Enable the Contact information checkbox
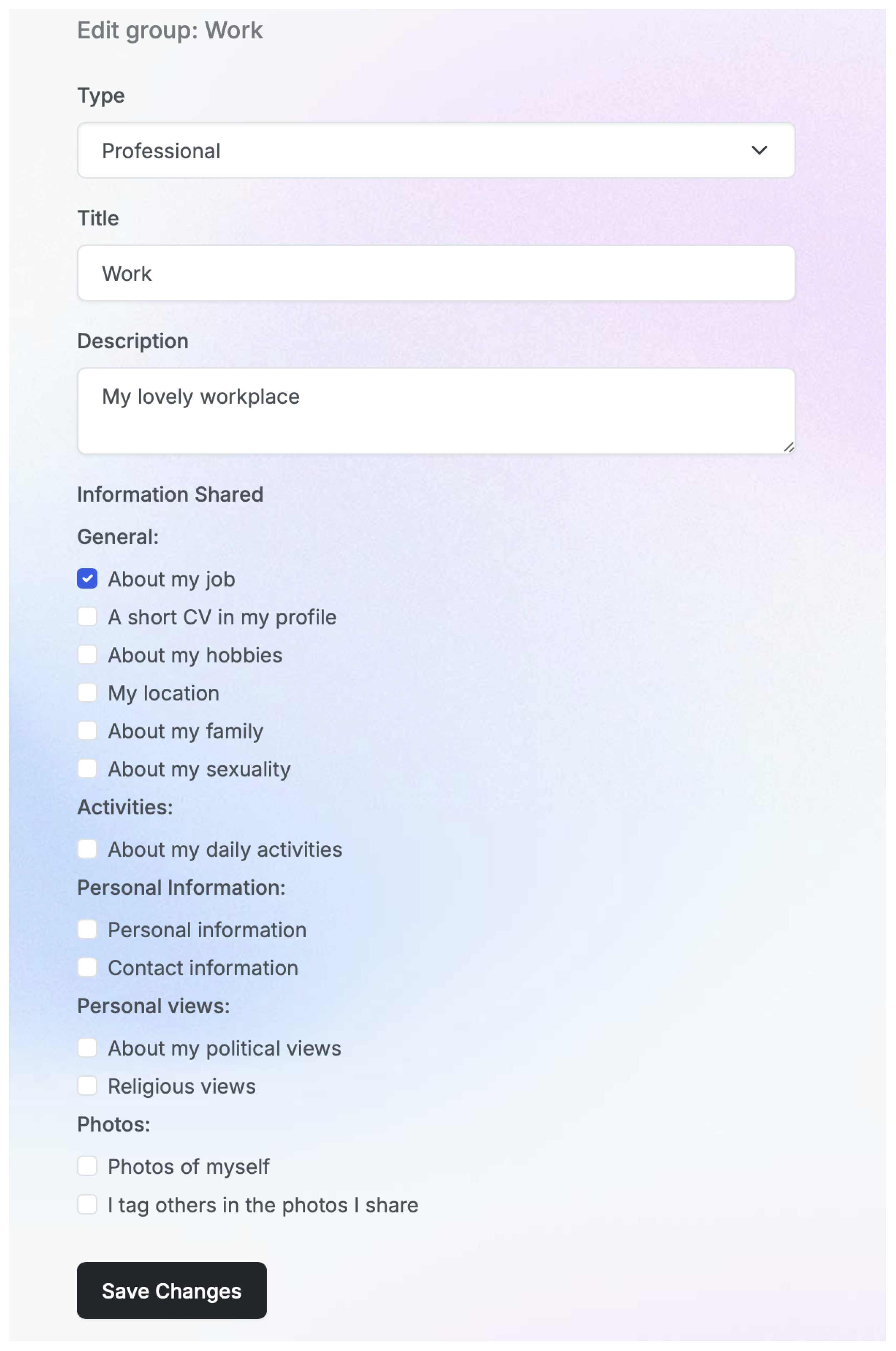 [87, 968]
